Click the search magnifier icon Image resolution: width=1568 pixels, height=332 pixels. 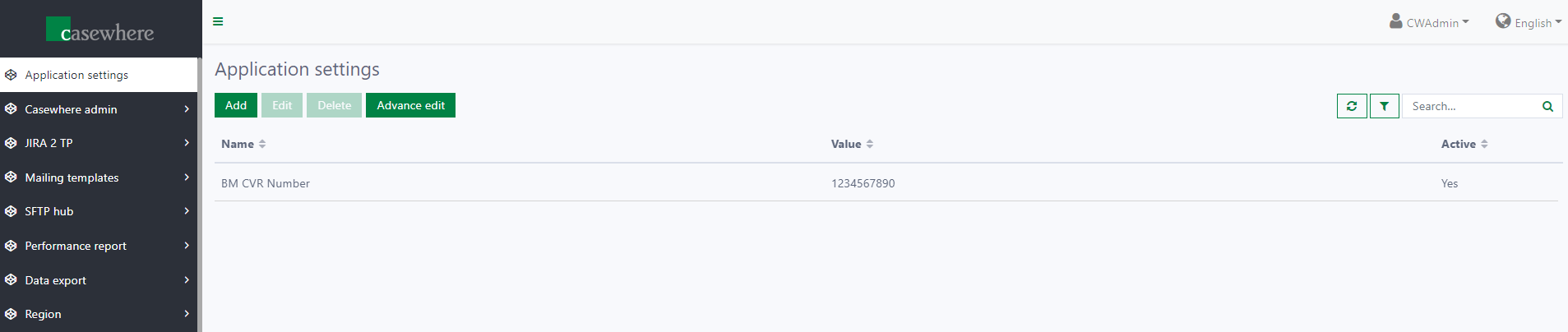click(x=1547, y=106)
